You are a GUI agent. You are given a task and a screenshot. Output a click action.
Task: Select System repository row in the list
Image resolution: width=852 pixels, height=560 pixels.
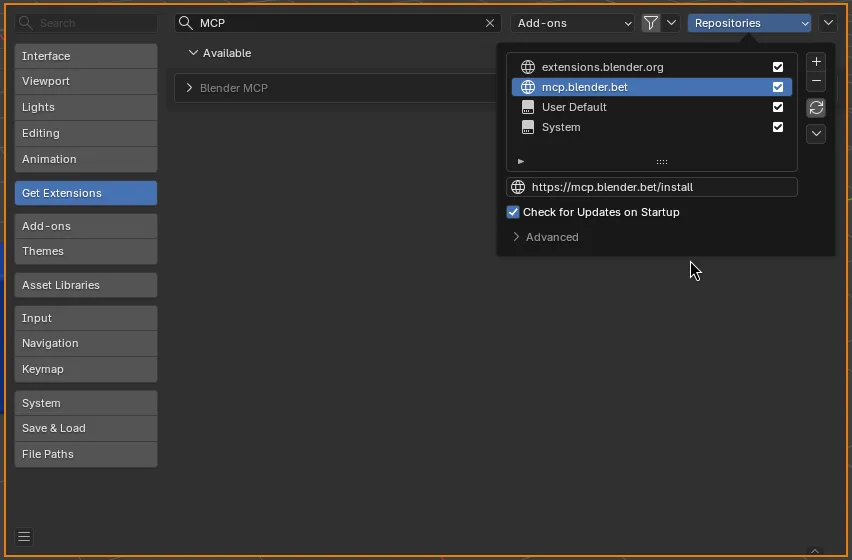point(651,127)
